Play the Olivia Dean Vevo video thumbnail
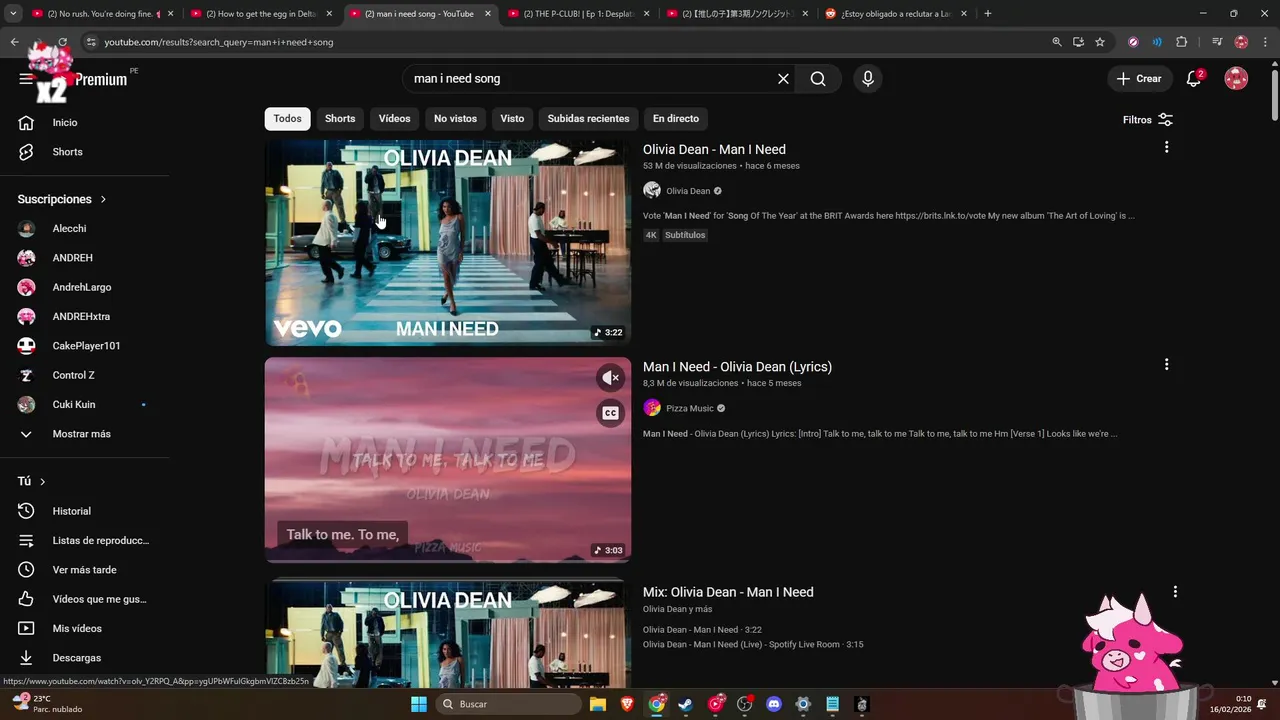Viewport: 1280px width, 720px height. [448, 243]
